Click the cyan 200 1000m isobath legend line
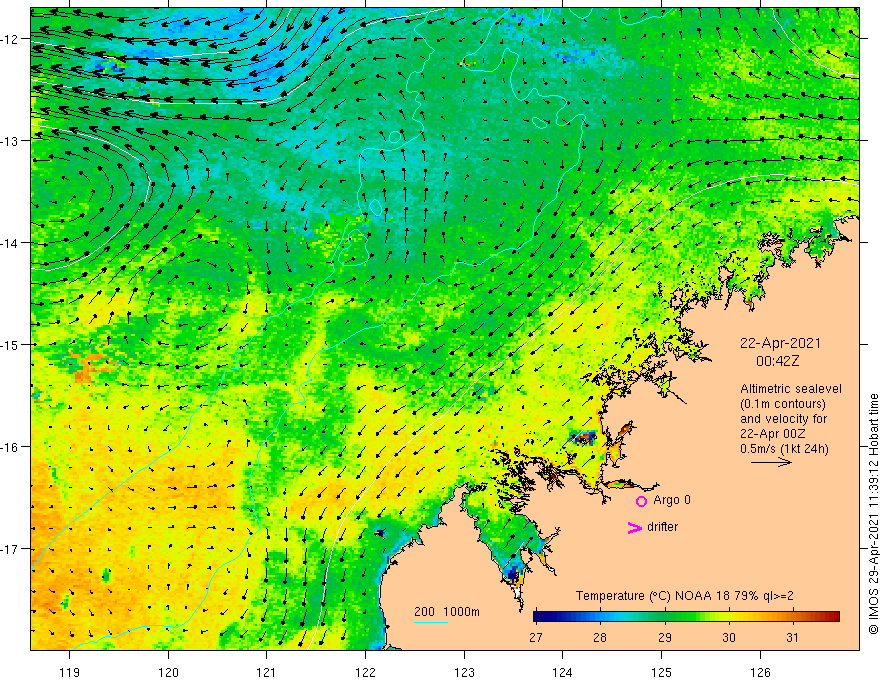Viewport: 880px width, 680px height. (x=430, y=622)
